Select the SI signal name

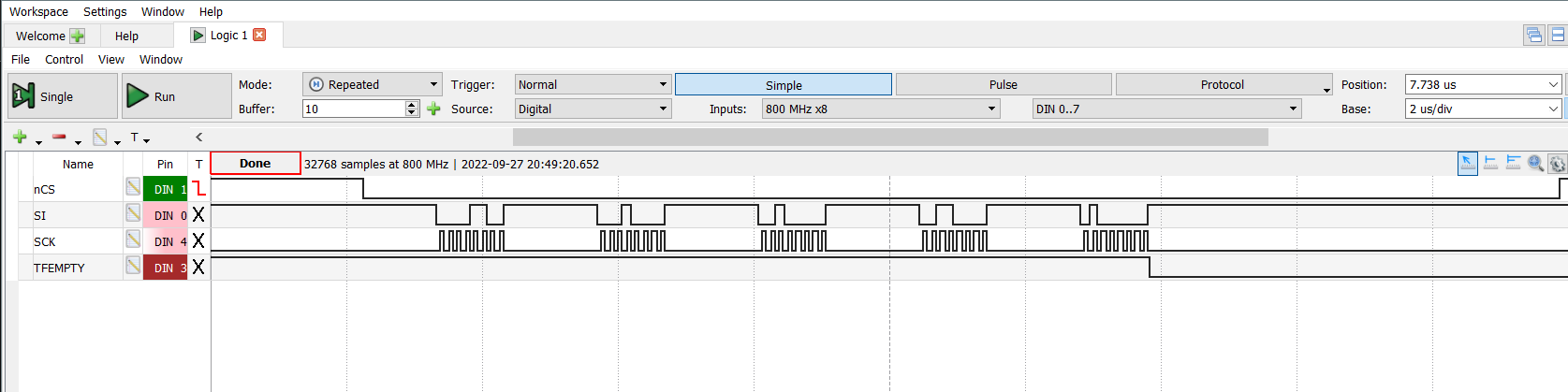39,215
